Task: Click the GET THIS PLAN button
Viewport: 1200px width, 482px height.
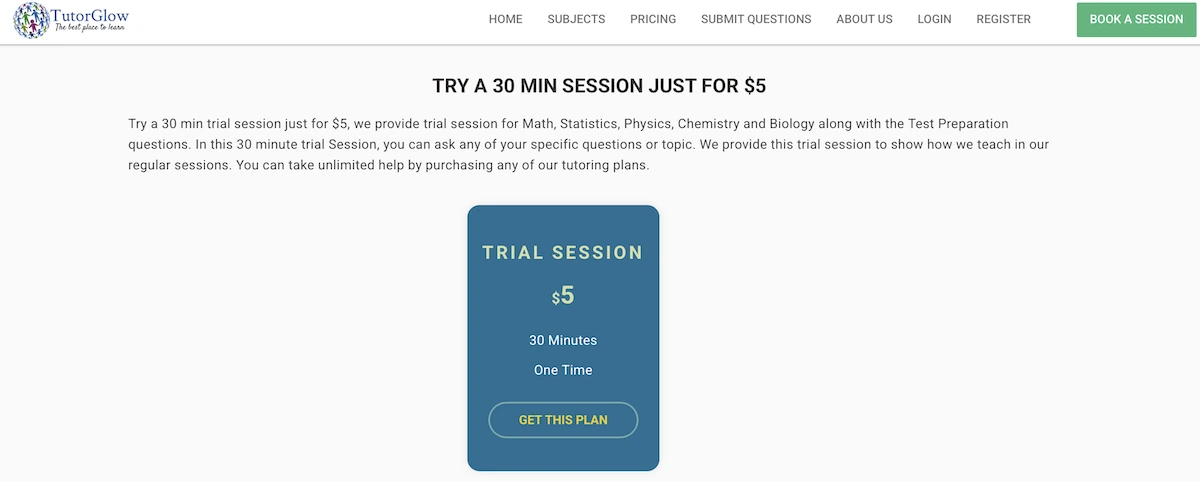Action: click(563, 420)
